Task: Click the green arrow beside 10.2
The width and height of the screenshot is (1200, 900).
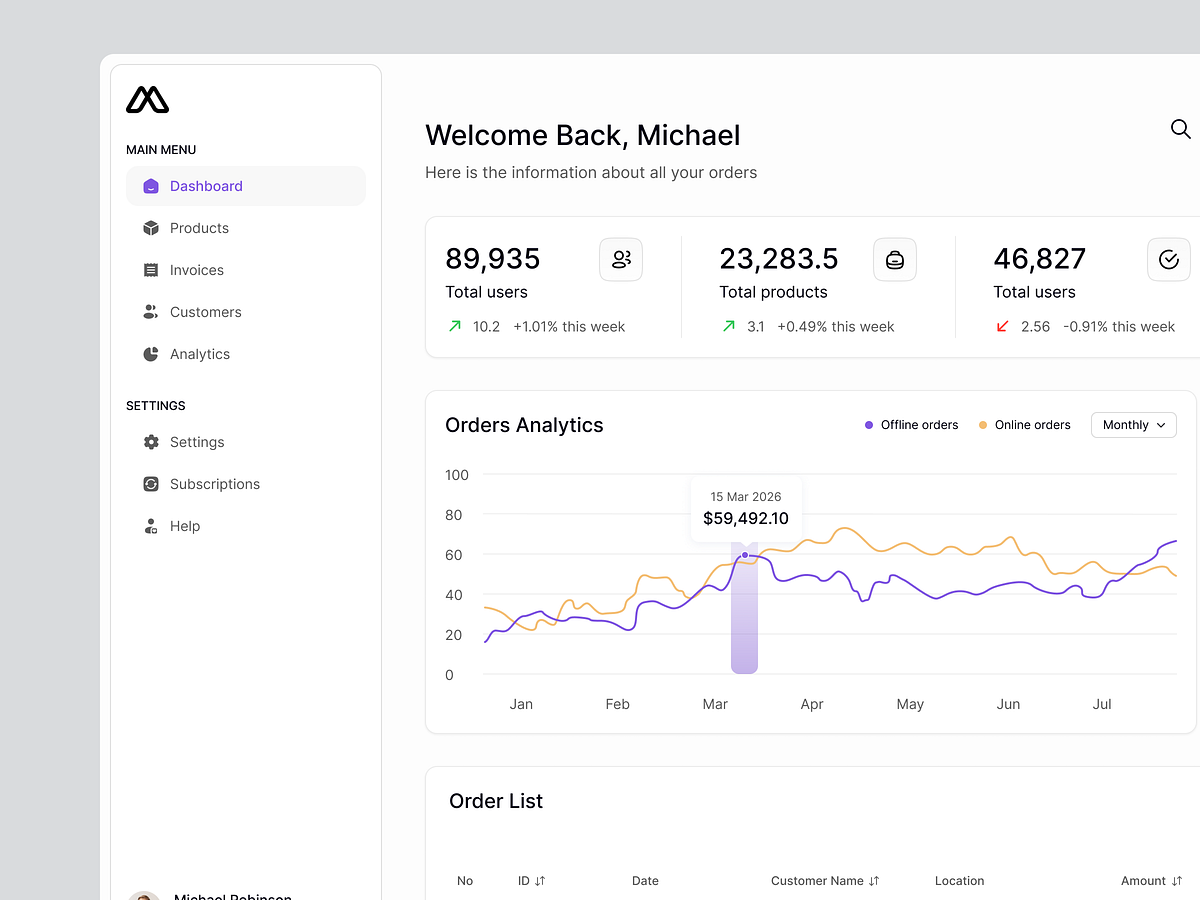Action: tap(455, 326)
